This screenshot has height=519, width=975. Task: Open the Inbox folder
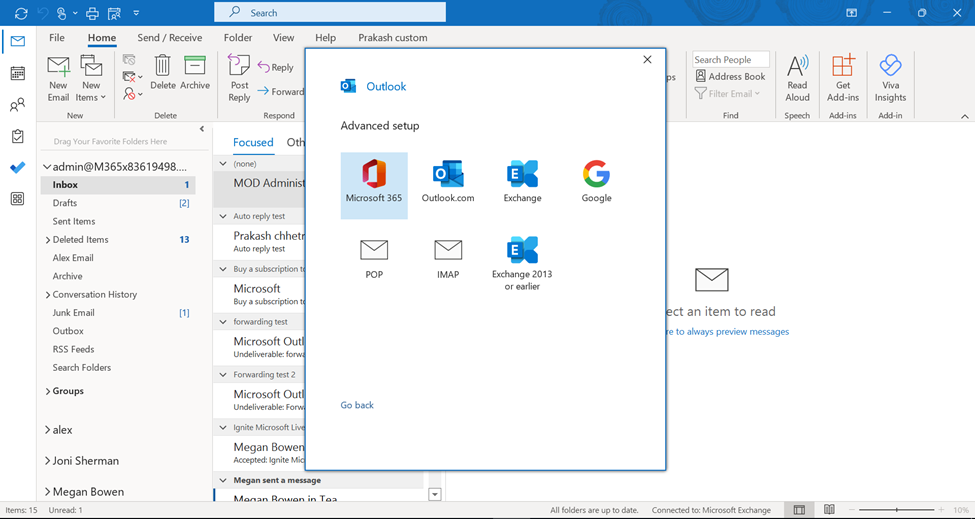click(118, 185)
